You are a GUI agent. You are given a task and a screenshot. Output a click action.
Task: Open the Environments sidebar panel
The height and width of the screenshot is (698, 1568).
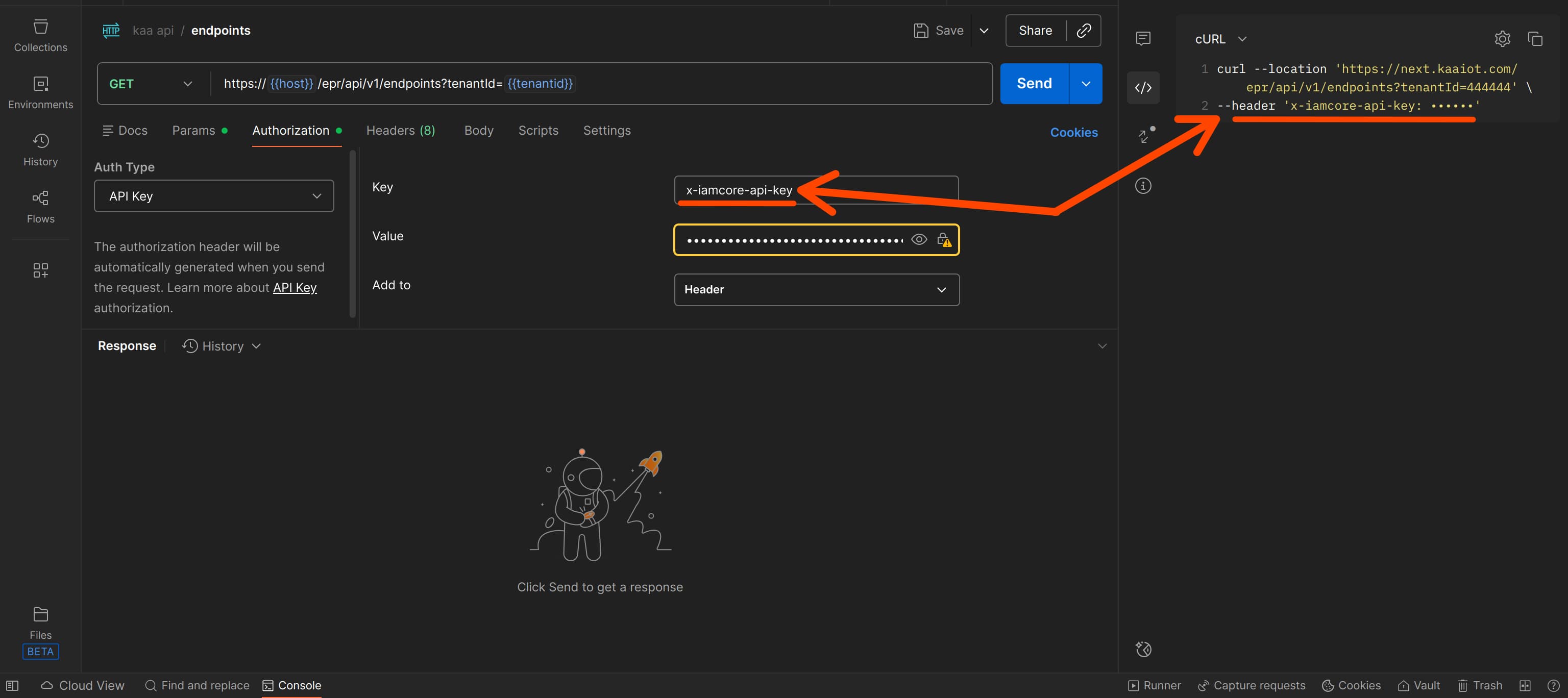[x=40, y=92]
